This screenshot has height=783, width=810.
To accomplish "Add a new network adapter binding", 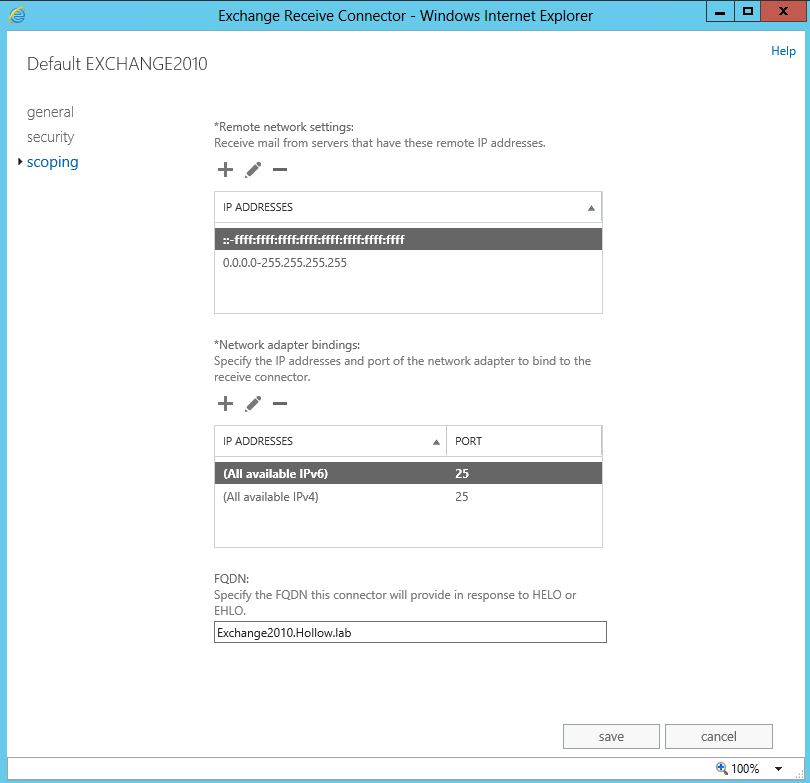I will click(x=225, y=404).
